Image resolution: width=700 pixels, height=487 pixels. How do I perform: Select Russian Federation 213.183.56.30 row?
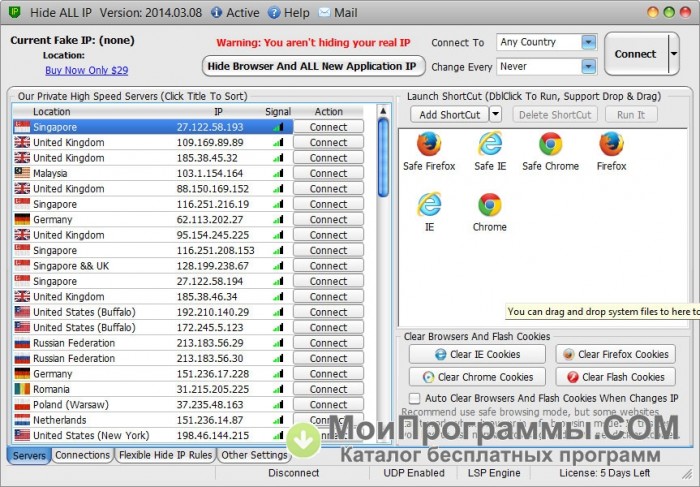153,358
